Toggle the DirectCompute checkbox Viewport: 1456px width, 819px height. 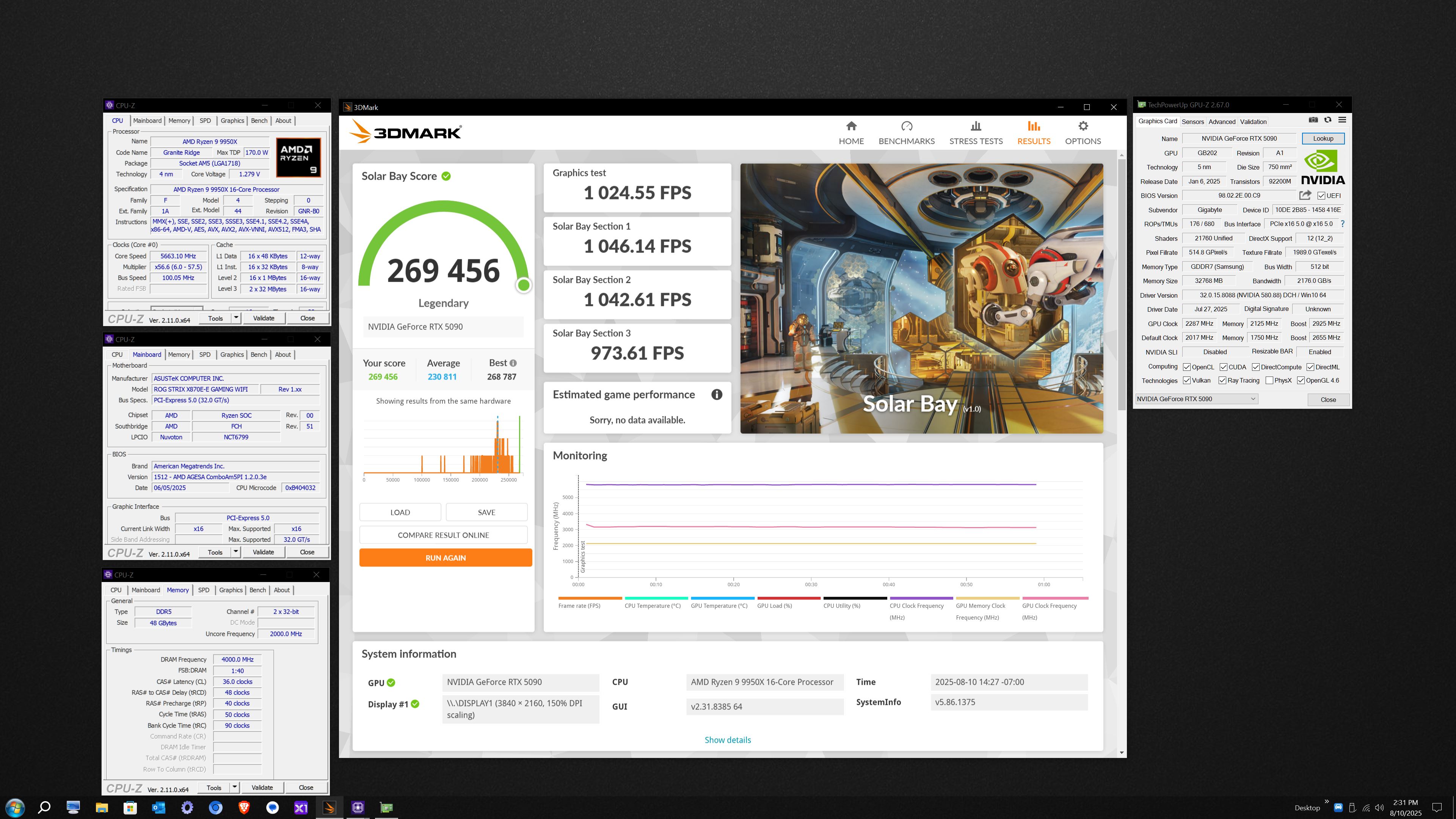click(x=1255, y=367)
